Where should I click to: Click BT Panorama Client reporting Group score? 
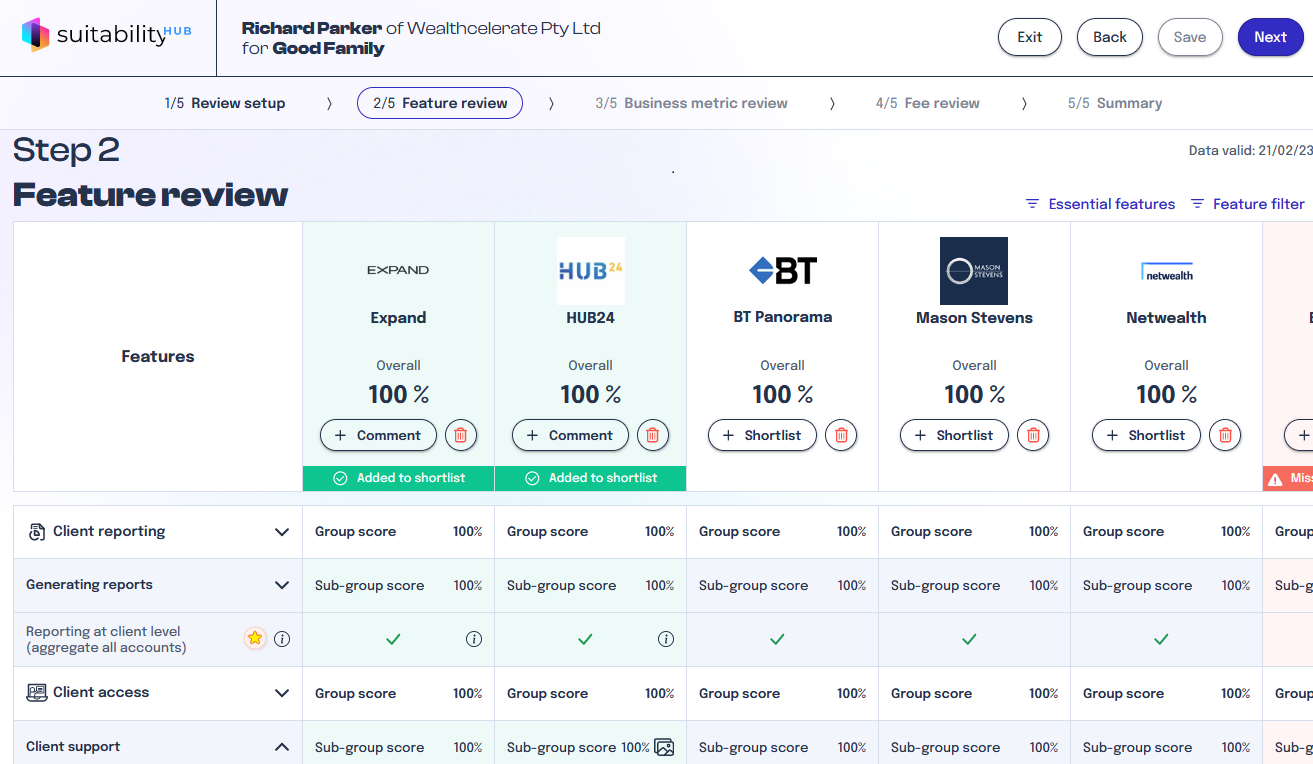pos(783,532)
